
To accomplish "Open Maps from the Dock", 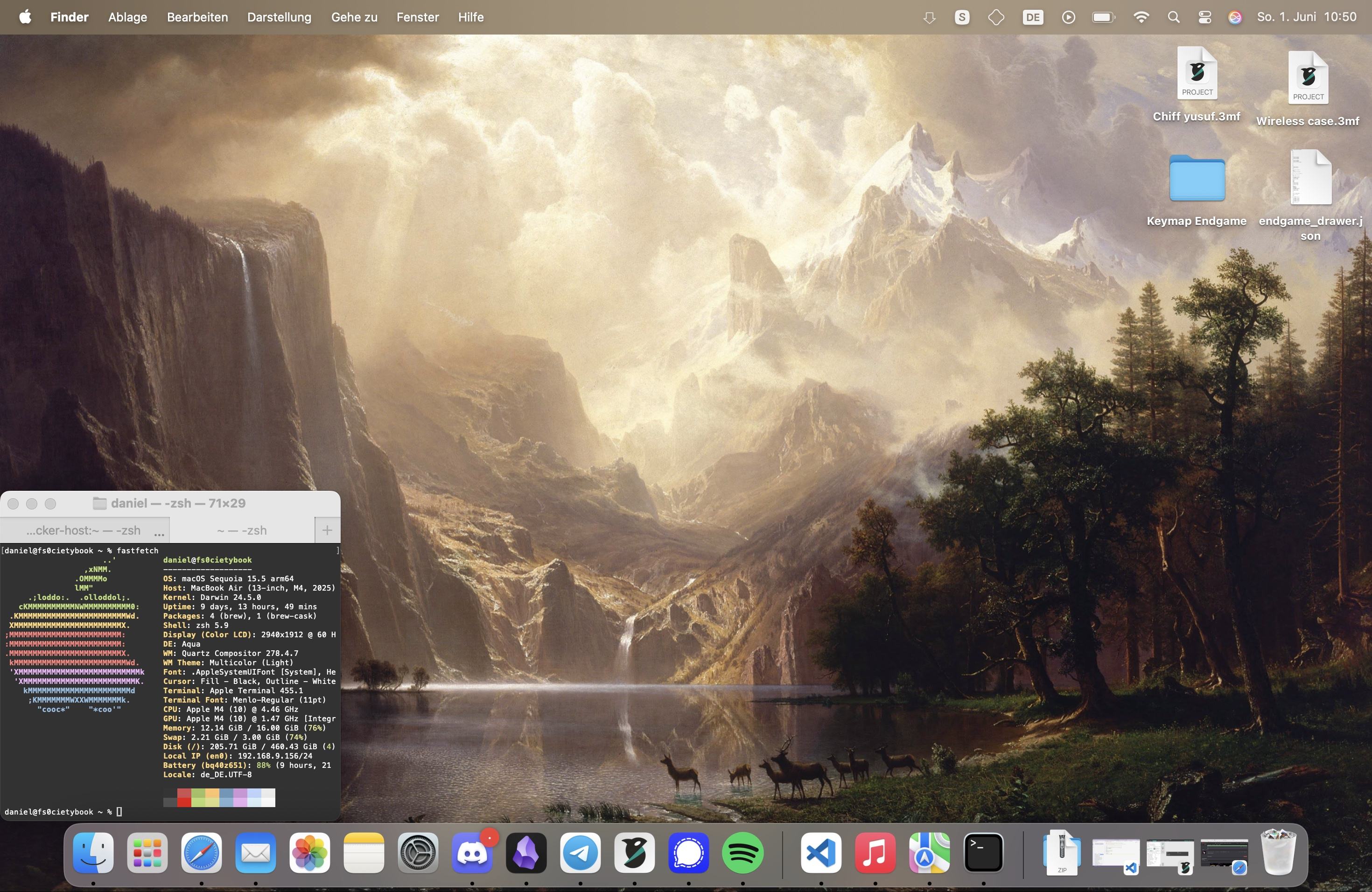I will pos(929,852).
